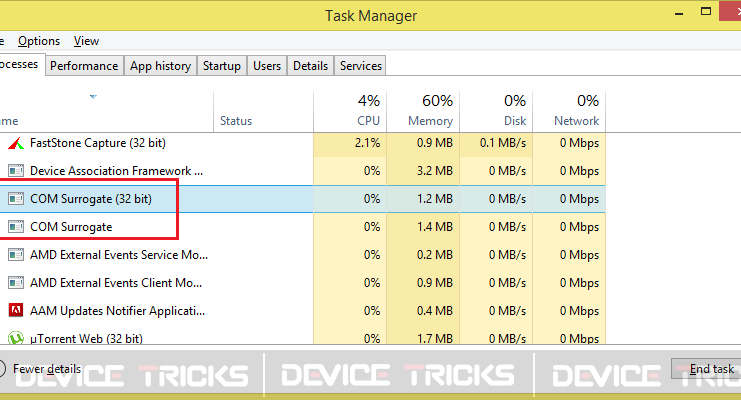
Task: Click the FastStone Capture process icon
Action: 16,143
